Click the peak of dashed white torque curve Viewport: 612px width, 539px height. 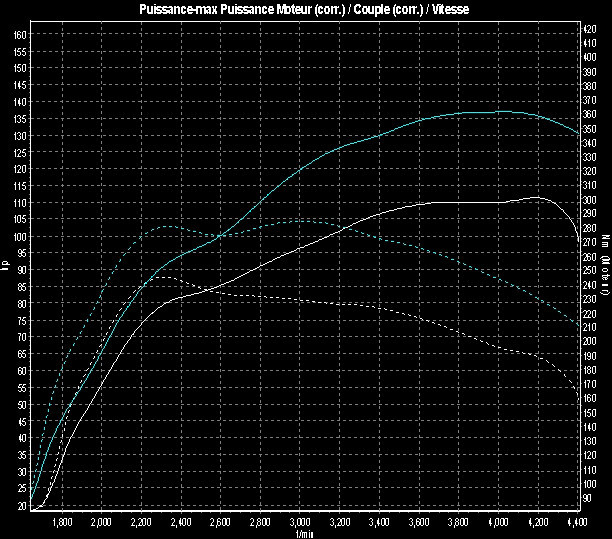(163, 277)
